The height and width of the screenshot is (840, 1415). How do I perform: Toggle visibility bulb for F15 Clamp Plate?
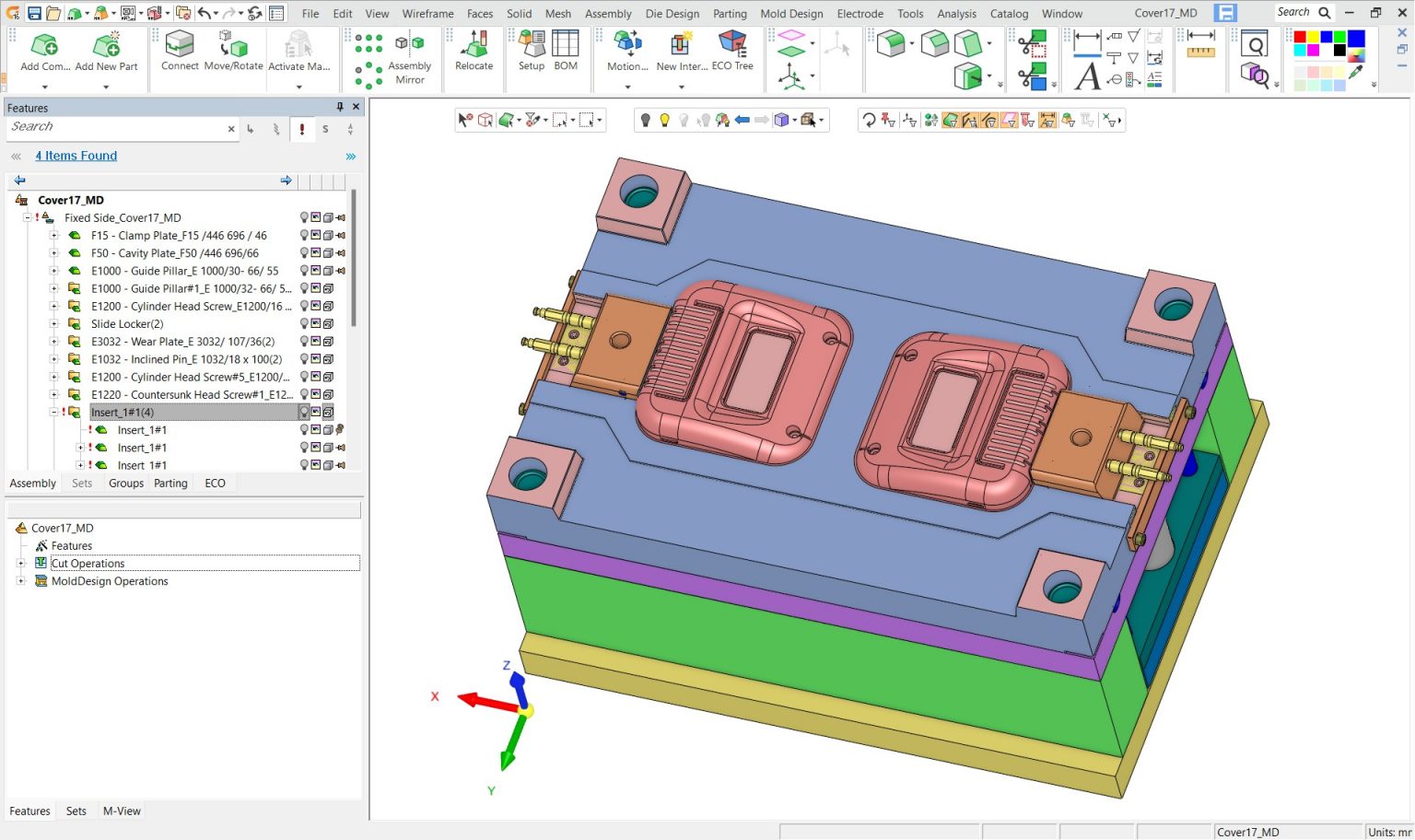(x=304, y=236)
